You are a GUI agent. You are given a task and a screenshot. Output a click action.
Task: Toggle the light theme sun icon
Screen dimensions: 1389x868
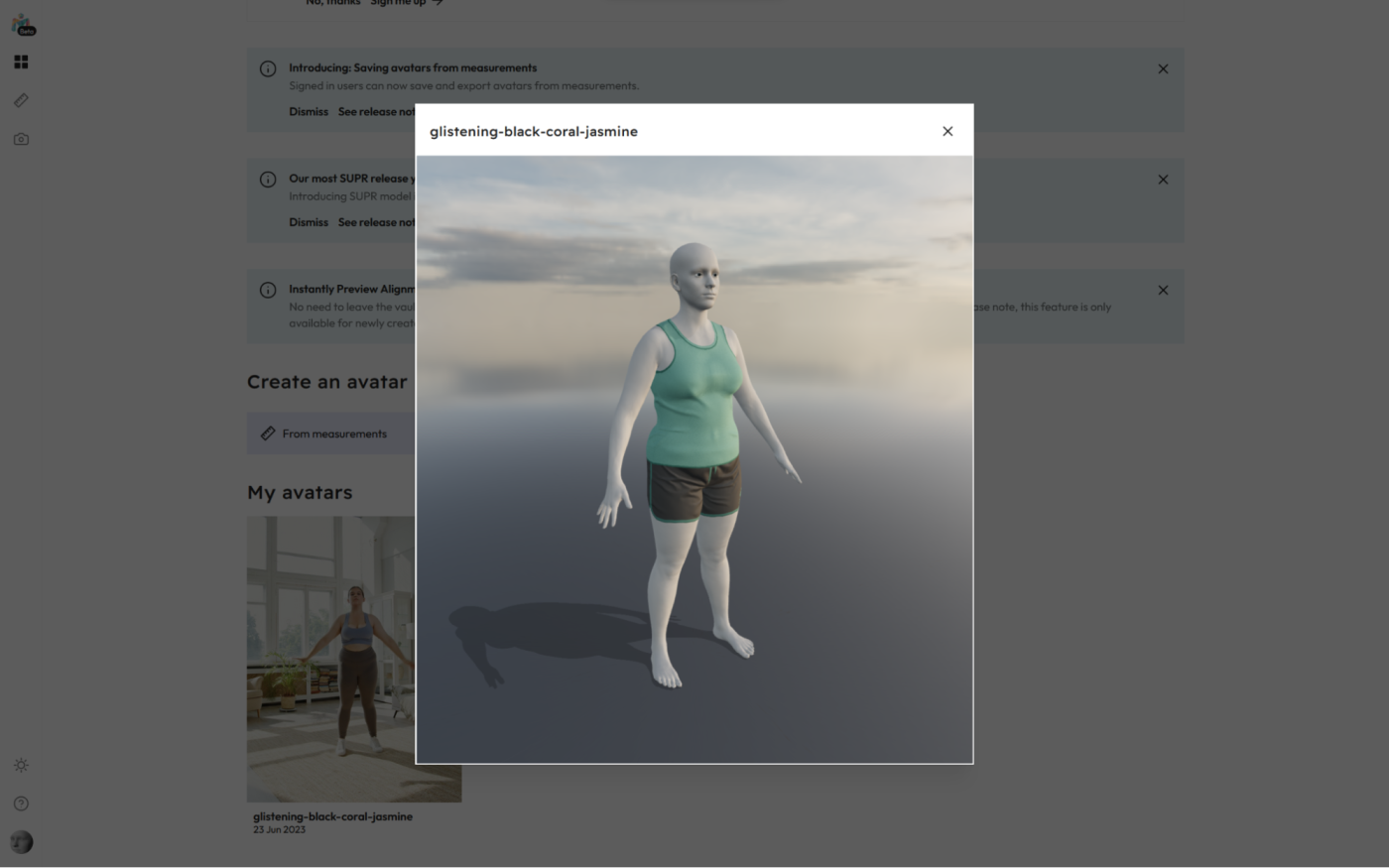click(x=21, y=765)
